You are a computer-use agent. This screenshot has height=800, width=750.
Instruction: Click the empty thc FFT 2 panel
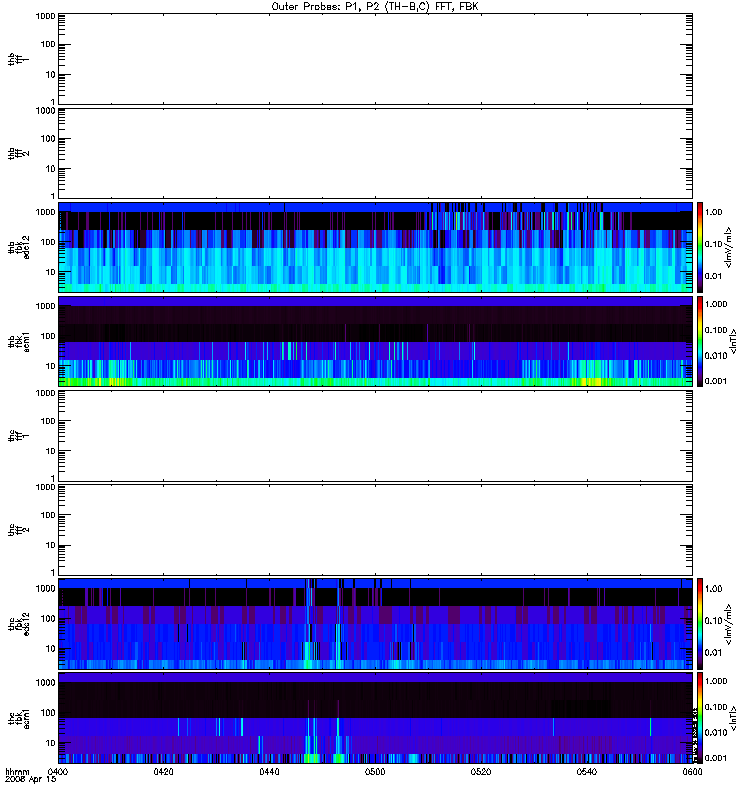[376, 530]
